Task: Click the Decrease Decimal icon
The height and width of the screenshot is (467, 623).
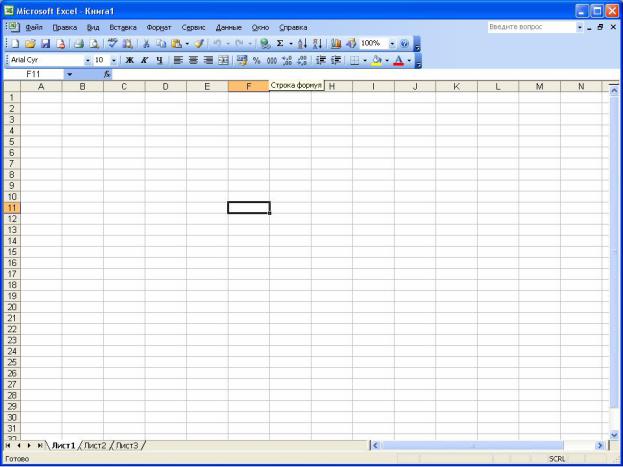Action: tap(302, 60)
